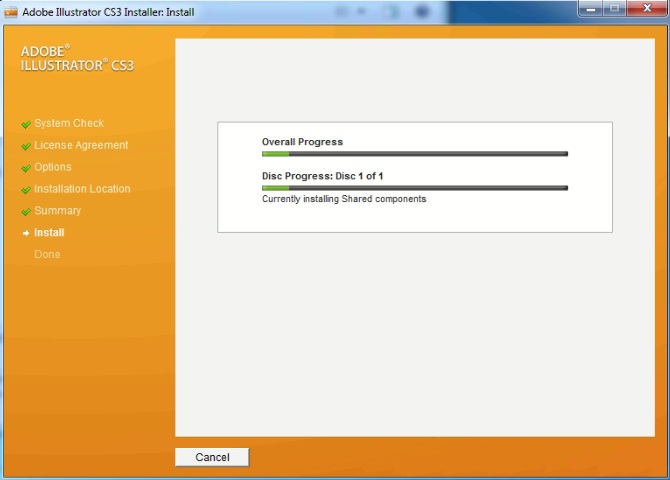Click the Adobe Illustrator CS3 logo text

point(77,58)
